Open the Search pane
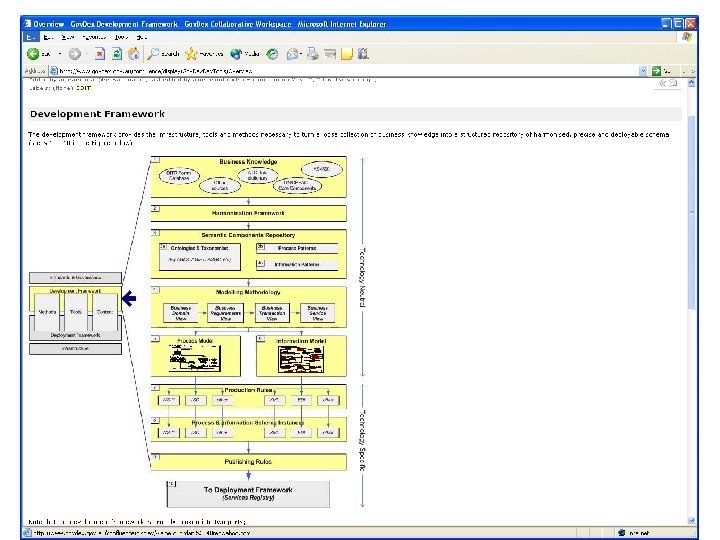Screen dimensions: 720x540 pos(163,54)
